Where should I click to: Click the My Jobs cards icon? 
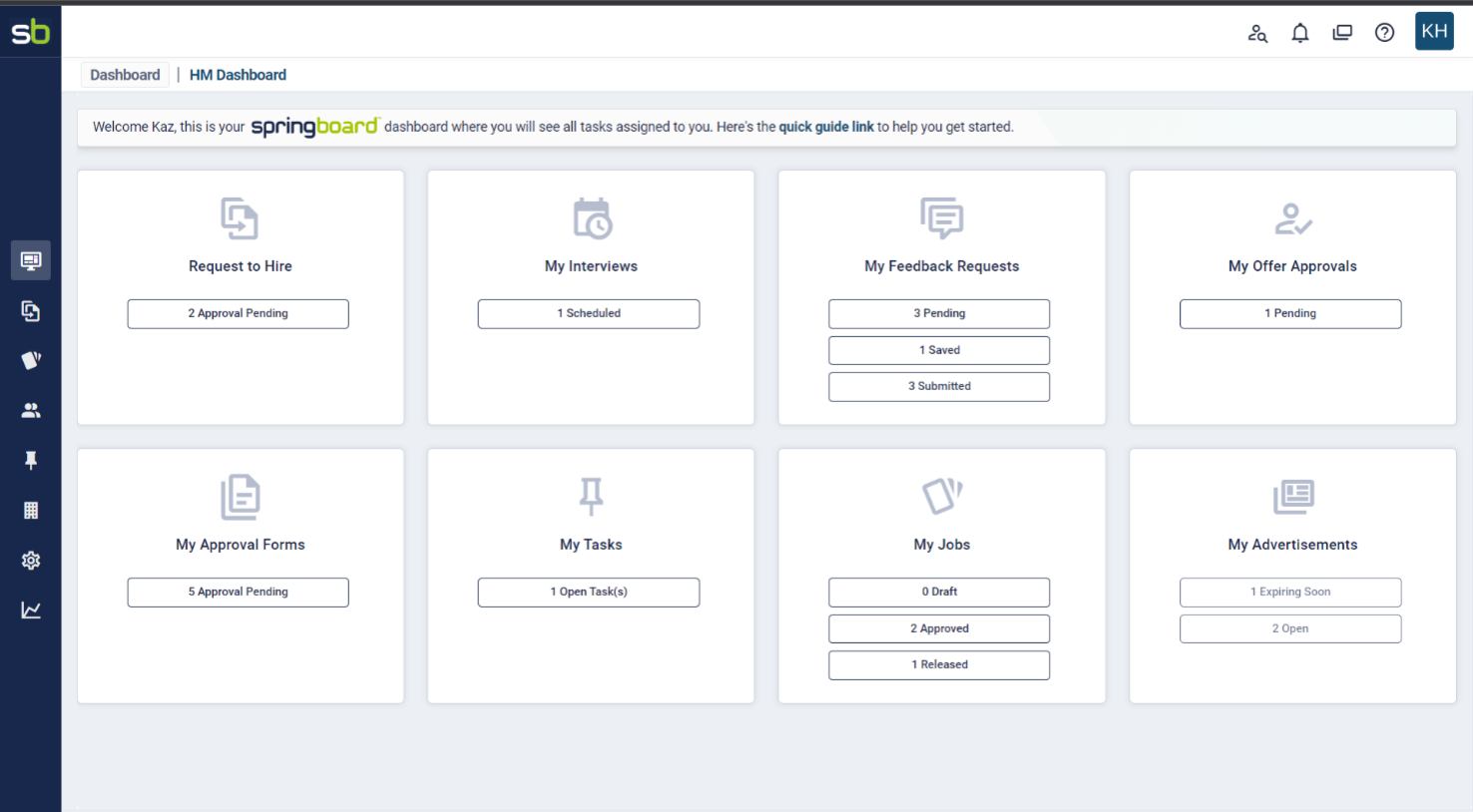(942, 496)
